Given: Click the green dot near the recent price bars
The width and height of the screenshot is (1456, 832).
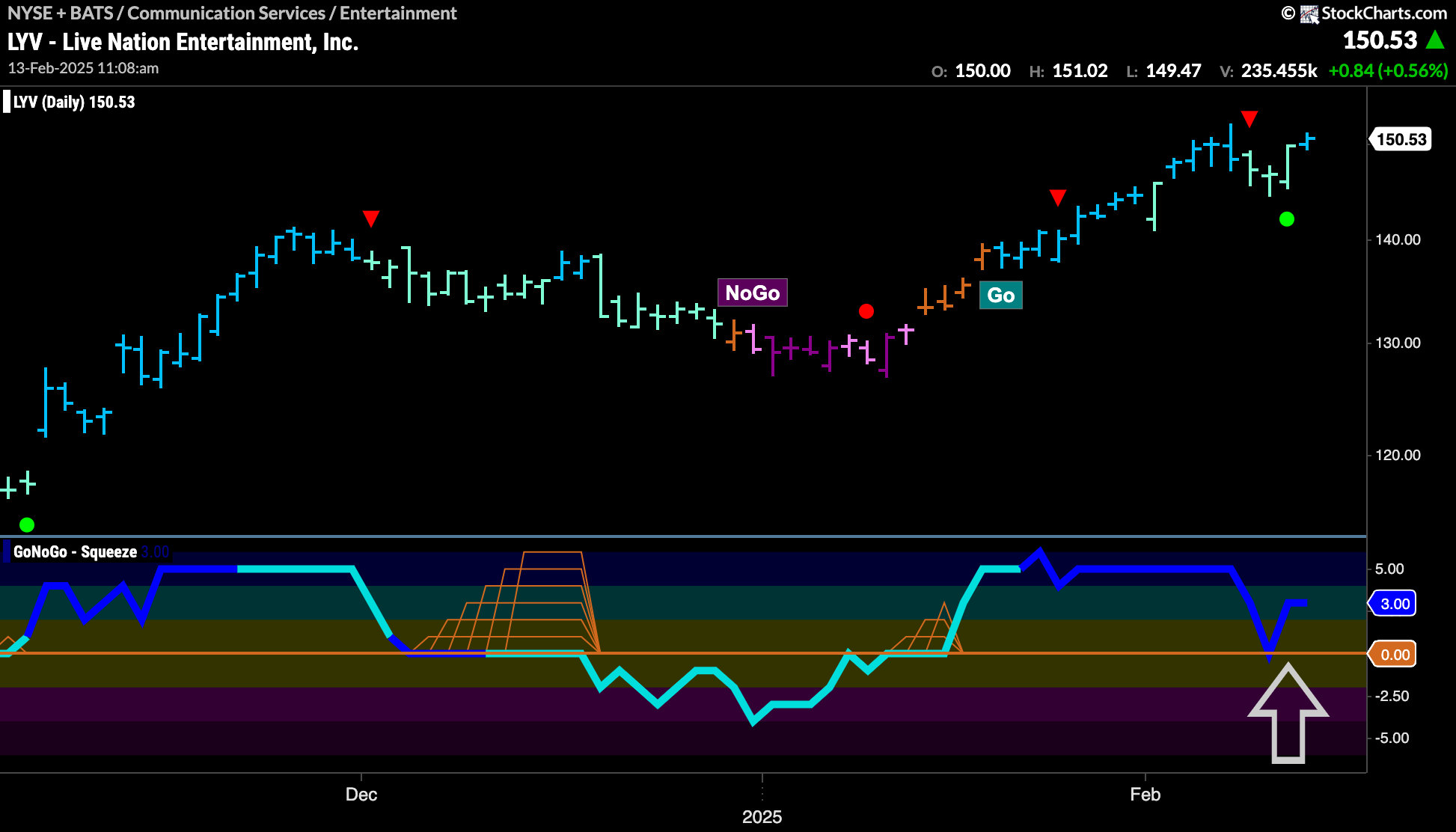Looking at the screenshot, I should 1285,219.
